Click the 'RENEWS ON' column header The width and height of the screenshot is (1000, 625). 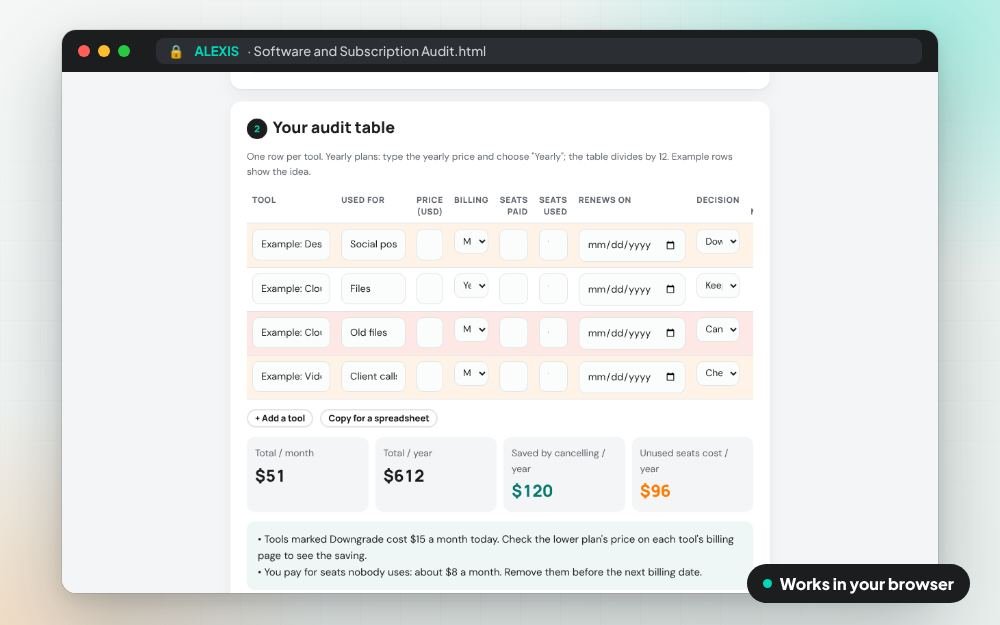point(605,200)
